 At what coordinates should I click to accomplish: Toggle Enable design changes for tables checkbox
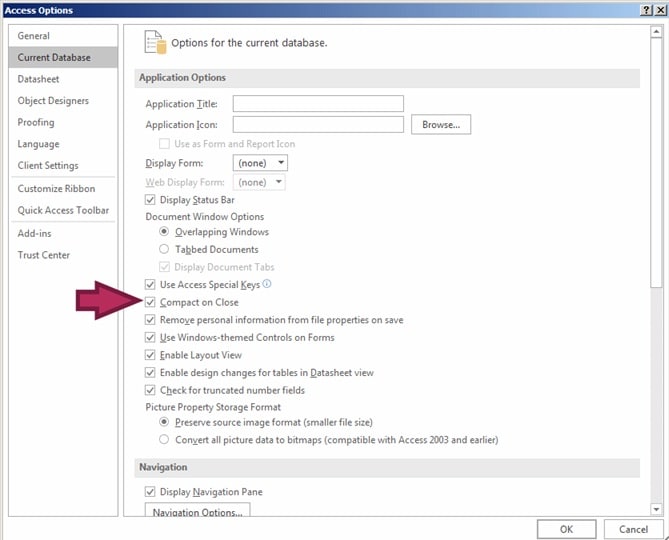[x=150, y=373]
